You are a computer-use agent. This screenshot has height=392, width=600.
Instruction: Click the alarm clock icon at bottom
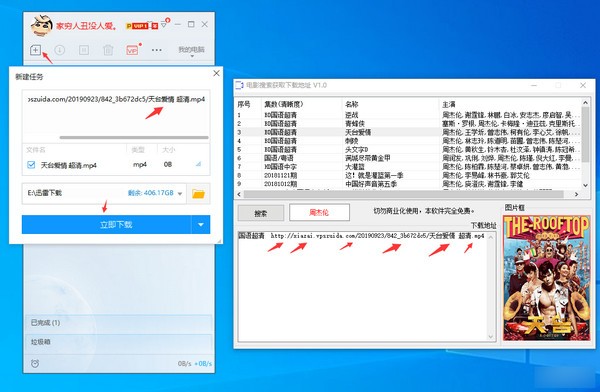point(35,363)
